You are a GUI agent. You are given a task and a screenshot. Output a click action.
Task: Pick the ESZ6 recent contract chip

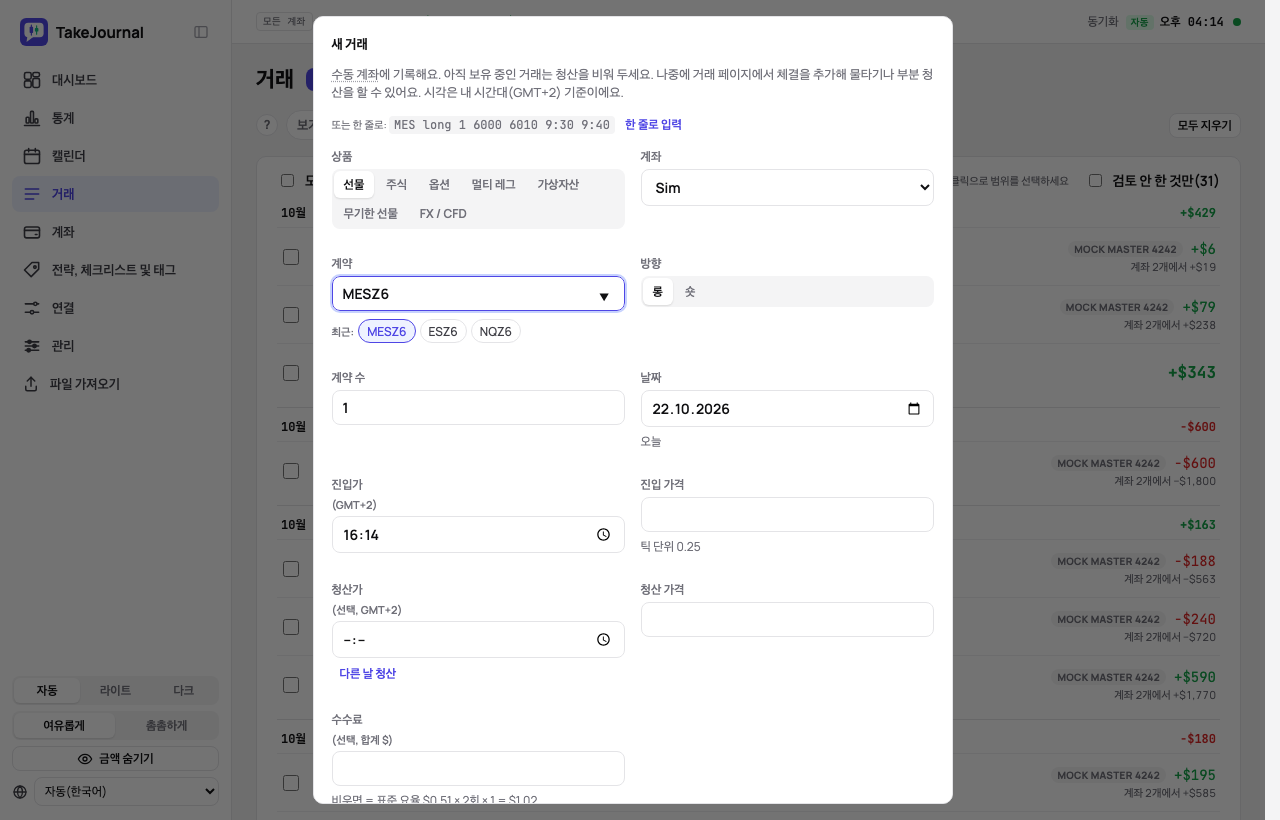click(x=443, y=331)
